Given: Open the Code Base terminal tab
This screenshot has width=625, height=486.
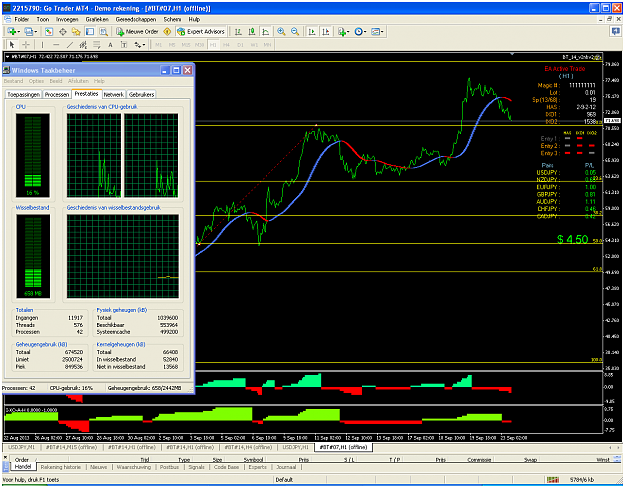Looking at the screenshot, I should click(226, 467).
